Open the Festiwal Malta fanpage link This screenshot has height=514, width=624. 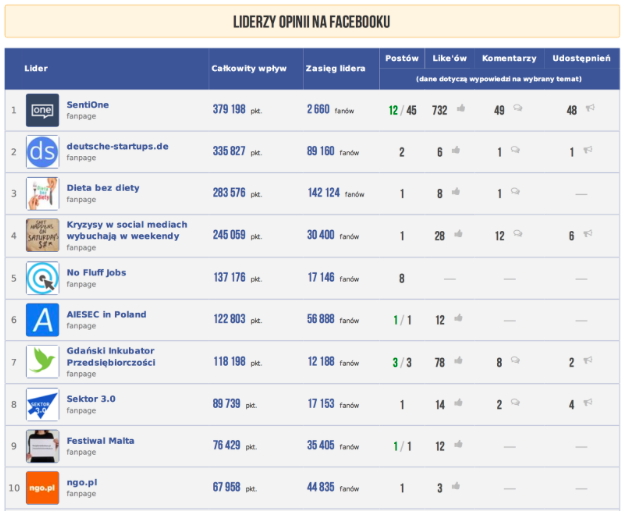100,440
